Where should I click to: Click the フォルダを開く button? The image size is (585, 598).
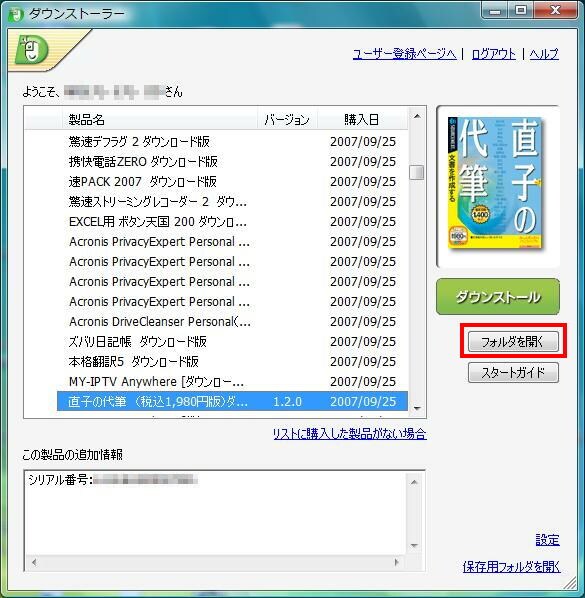(513, 341)
